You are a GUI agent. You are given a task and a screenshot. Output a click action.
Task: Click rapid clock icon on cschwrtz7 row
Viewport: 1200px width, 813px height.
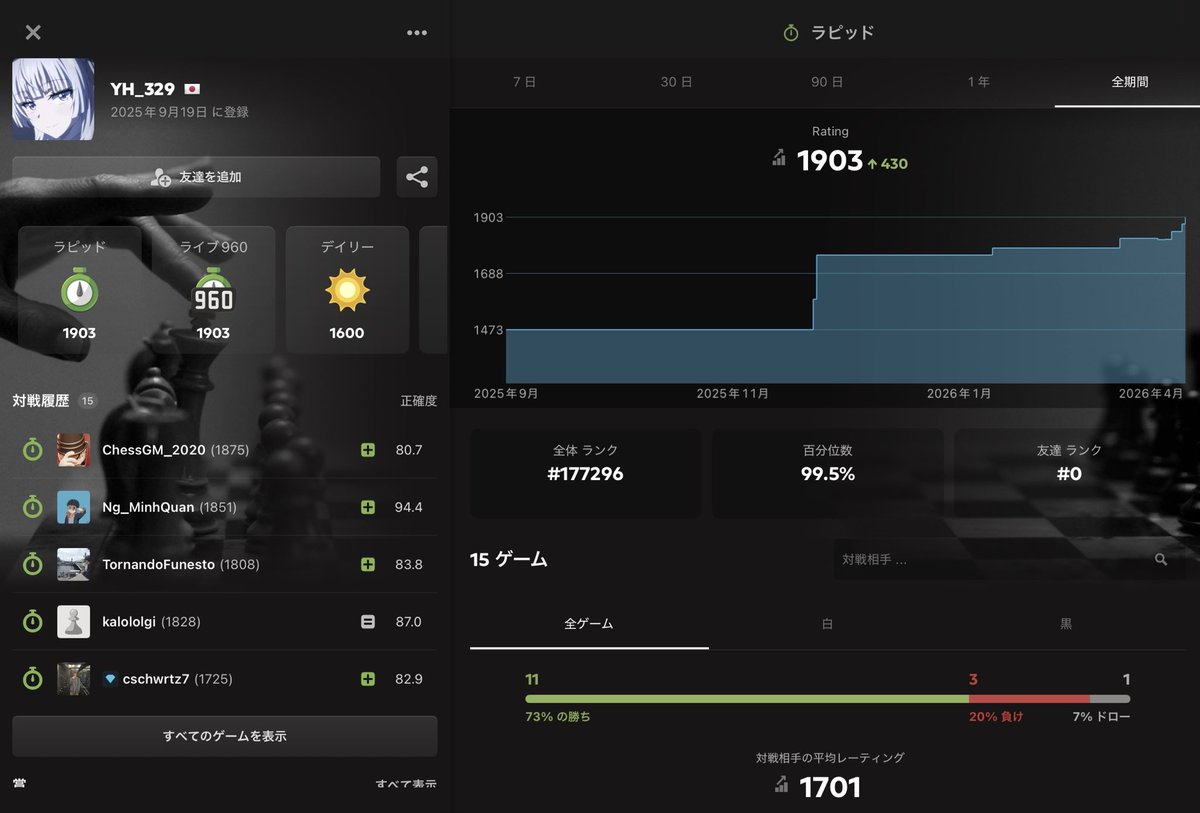click(33, 678)
